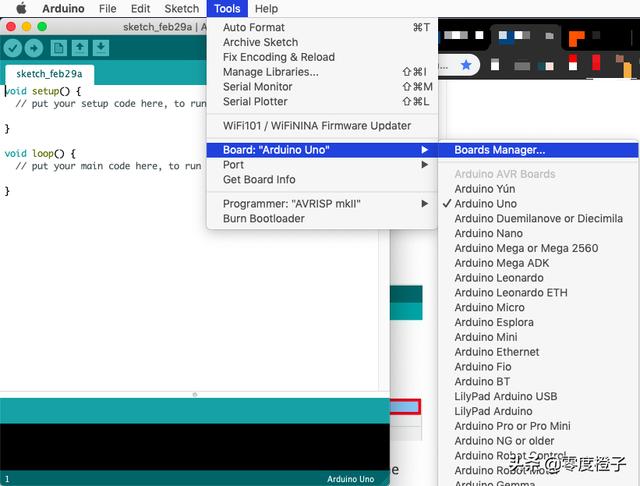Select Archive Sketch

(x=322, y=42)
